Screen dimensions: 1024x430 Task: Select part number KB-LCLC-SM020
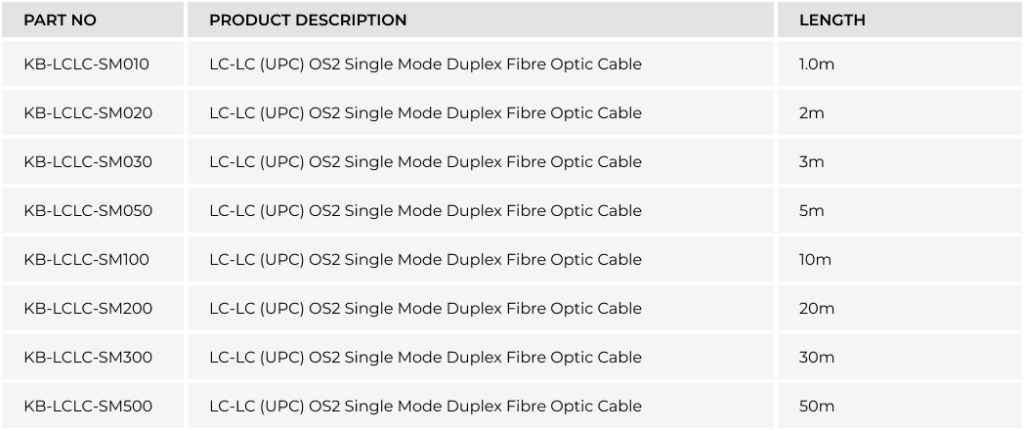[88, 114]
